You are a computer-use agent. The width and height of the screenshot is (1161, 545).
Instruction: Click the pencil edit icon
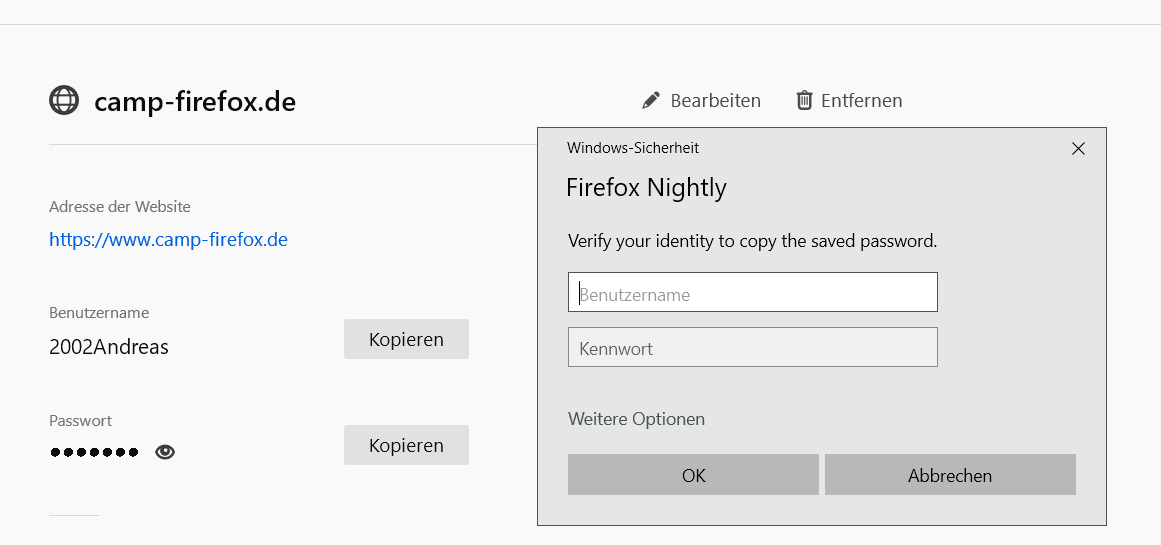pyautogui.click(x=651, y=100)
